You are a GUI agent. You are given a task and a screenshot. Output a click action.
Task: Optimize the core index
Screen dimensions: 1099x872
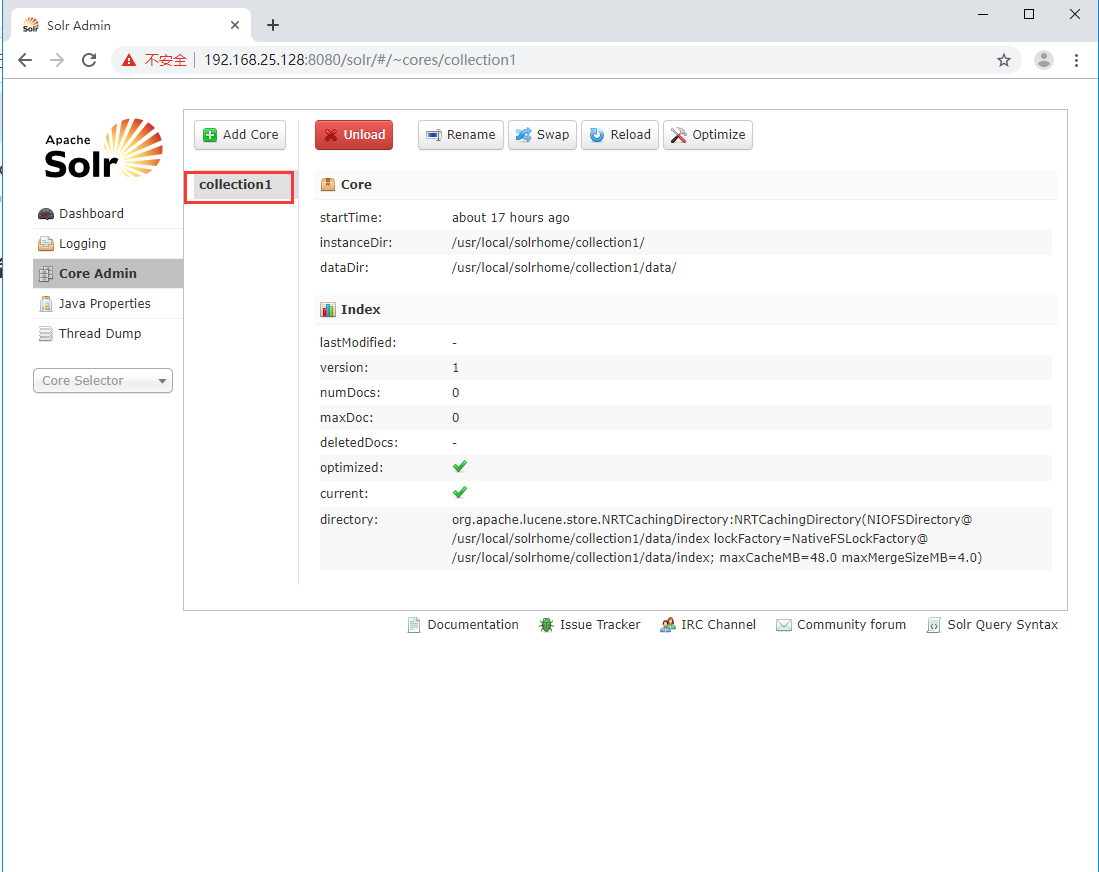tap(708, 135)
